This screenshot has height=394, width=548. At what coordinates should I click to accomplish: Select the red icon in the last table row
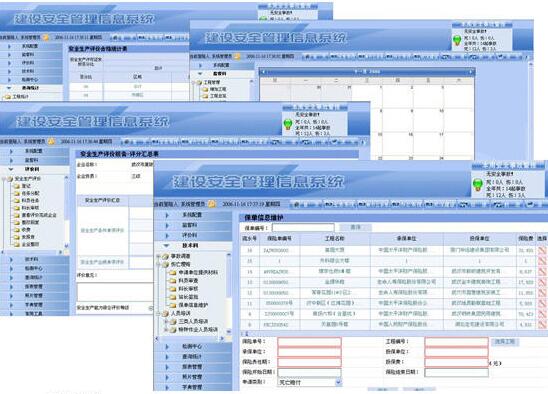click(x=542, y=324)
